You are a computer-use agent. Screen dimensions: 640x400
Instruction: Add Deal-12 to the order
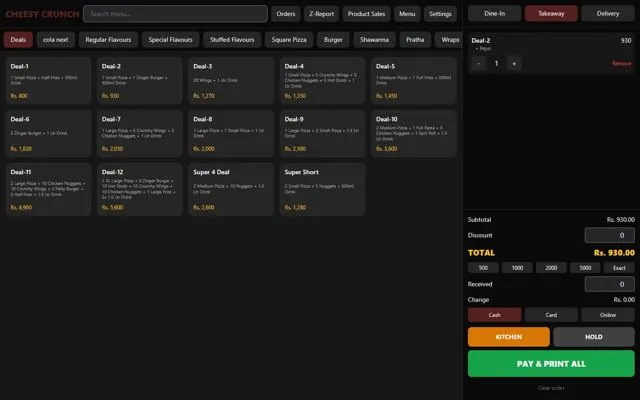click(140, 189)
